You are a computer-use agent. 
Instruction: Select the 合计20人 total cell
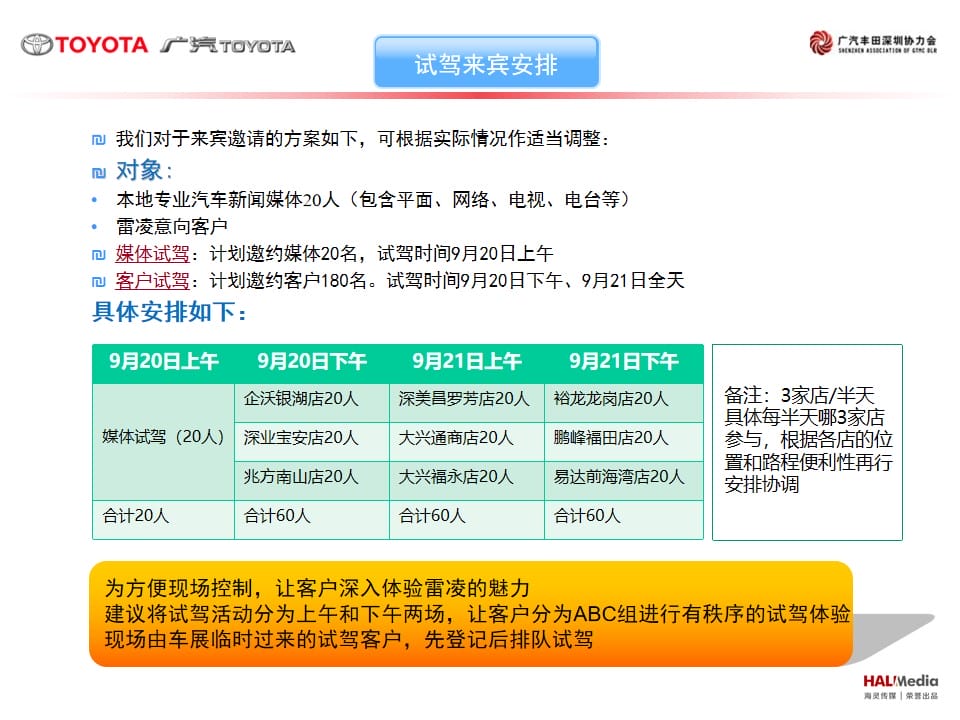[163, 520]
